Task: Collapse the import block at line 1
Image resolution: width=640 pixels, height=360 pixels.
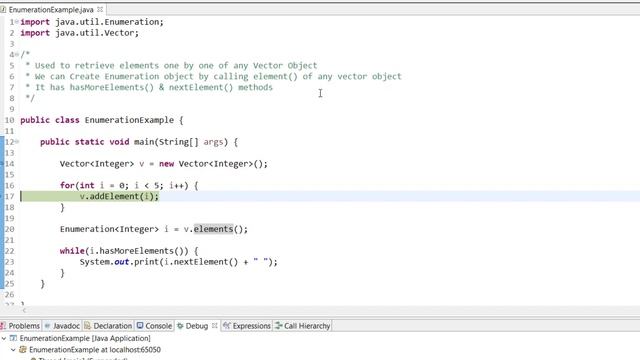Action: (x=17, y=22)
